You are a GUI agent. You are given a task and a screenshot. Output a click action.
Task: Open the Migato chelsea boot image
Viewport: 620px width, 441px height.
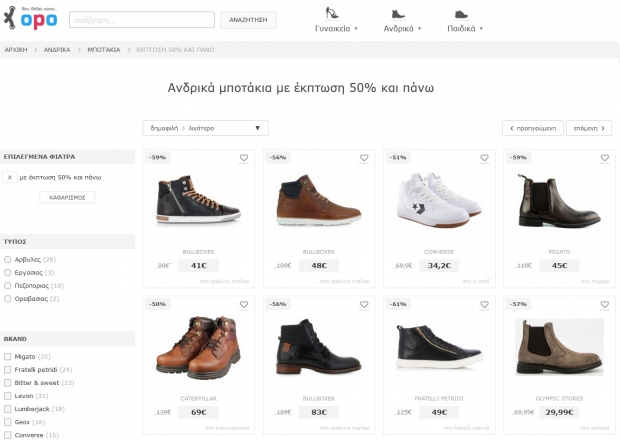click(x=559, y=200)
